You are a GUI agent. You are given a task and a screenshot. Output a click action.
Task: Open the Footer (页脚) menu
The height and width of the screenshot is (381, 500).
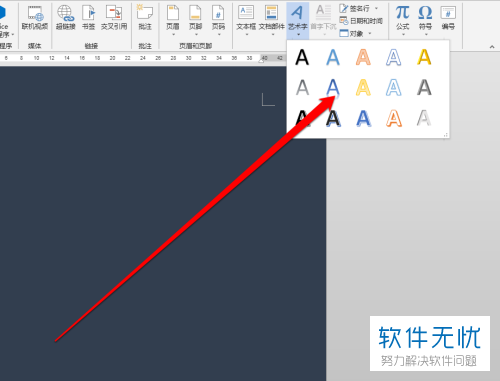[x=195, y=20]
